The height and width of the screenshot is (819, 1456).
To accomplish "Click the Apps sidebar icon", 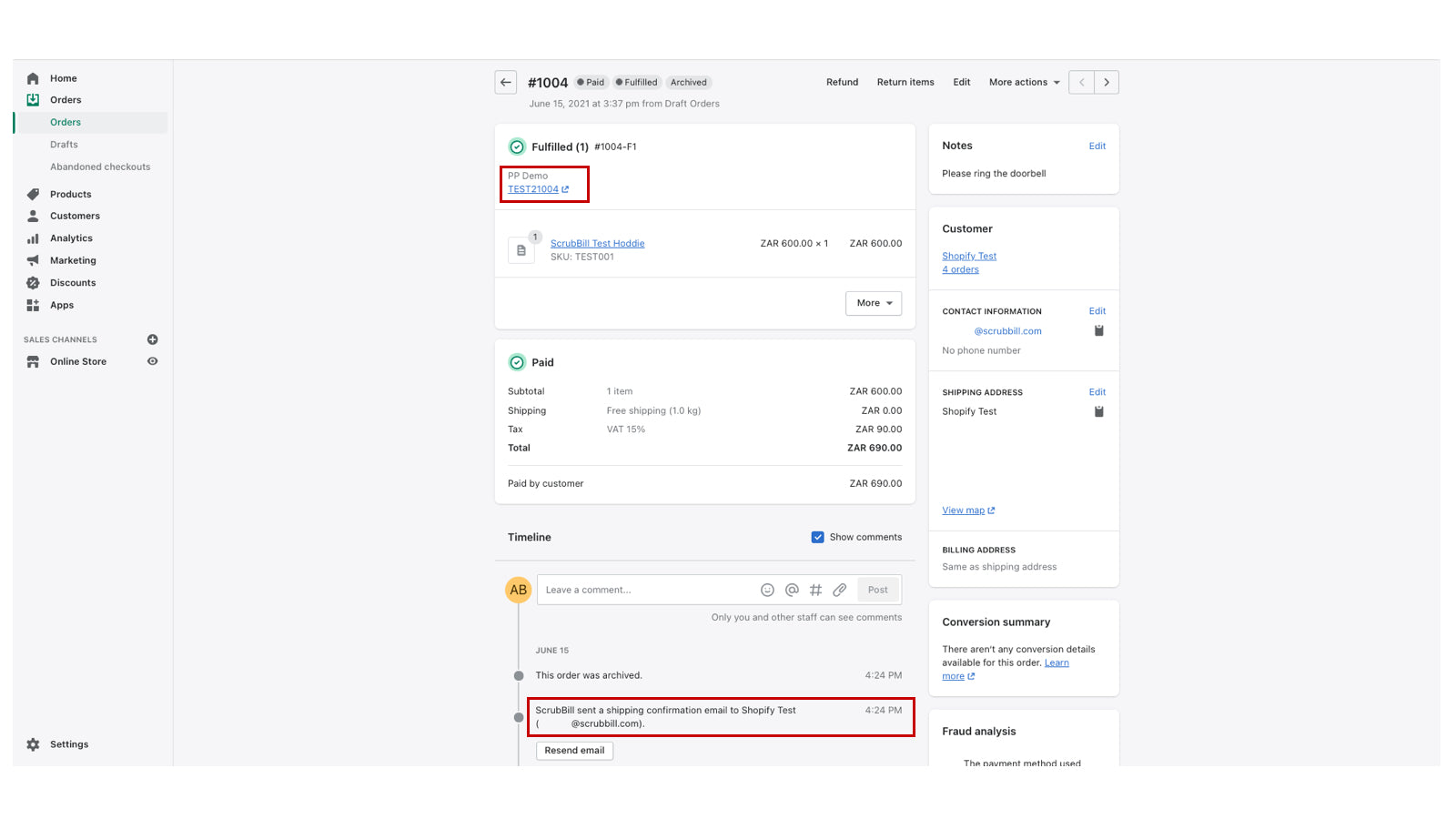I will (33, 305).
